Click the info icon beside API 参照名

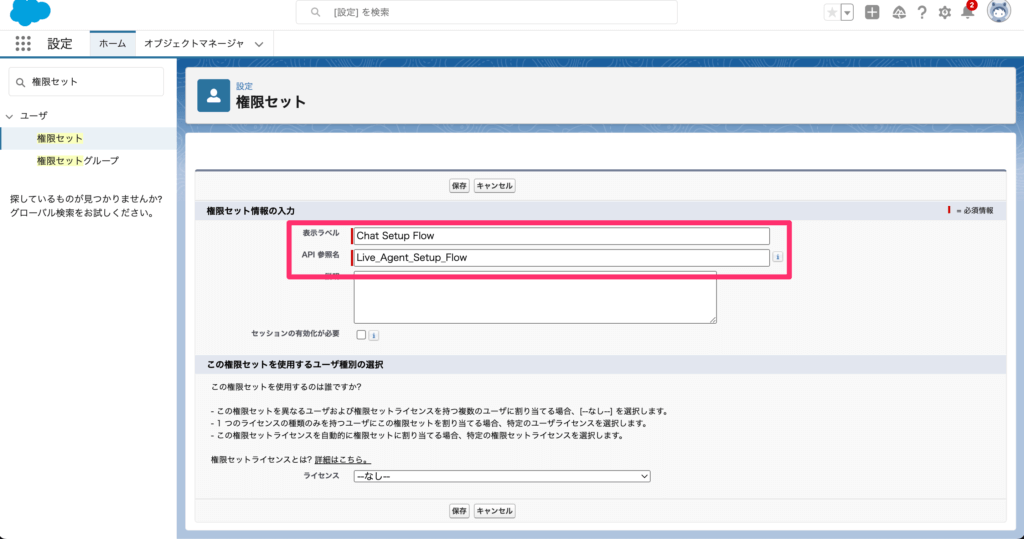click(778, 257)
